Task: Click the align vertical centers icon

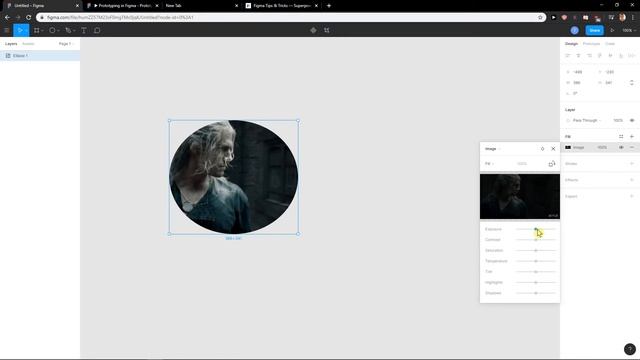Action: click(610, 56)
